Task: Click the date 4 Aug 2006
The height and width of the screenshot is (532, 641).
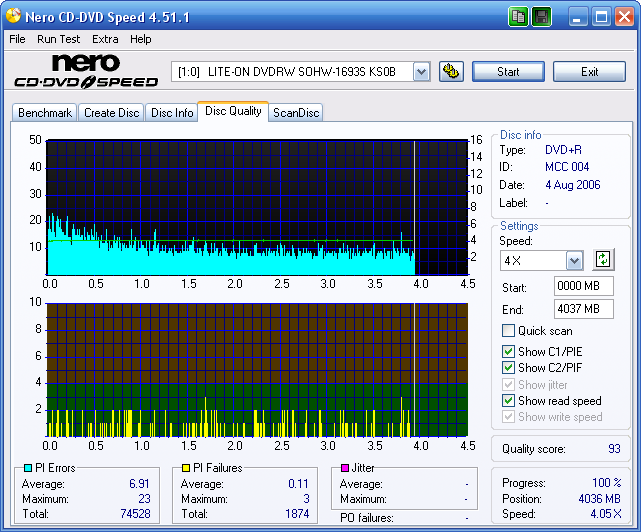Action: 573,185
